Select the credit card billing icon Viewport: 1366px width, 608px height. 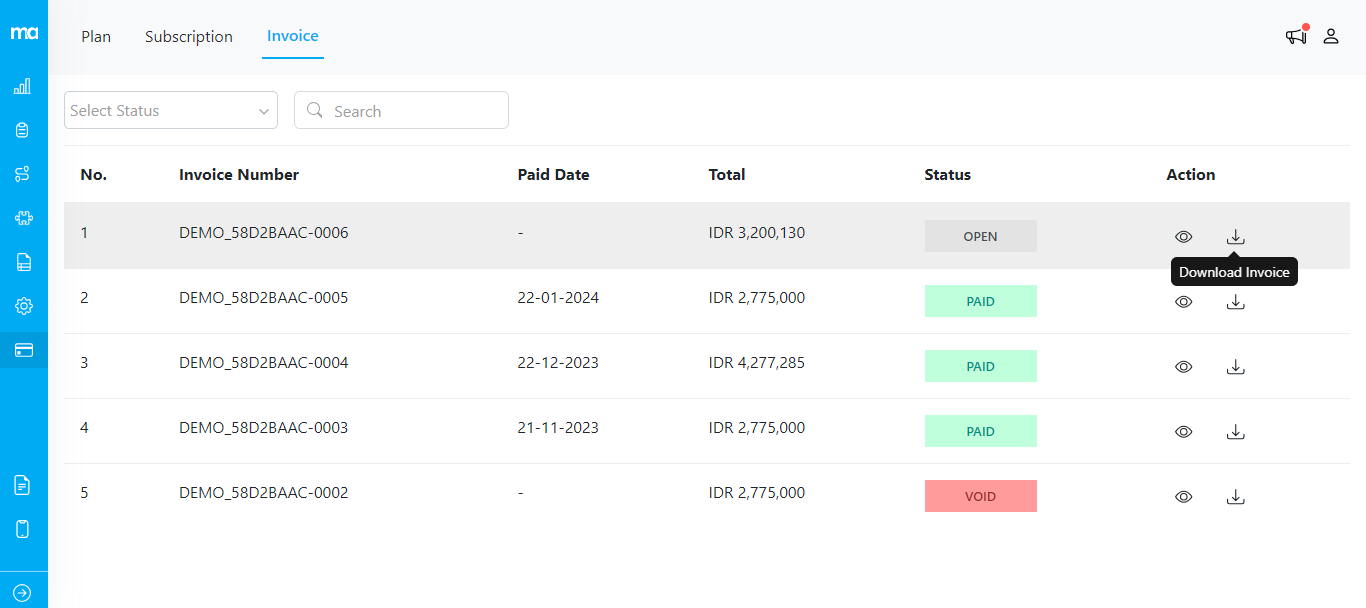pos(22,350)
